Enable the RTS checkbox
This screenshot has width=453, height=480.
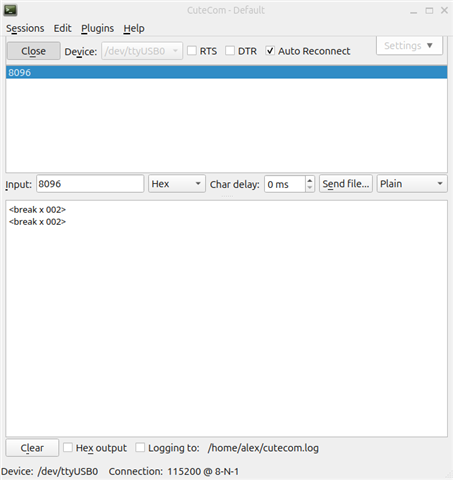click(192, 51)
